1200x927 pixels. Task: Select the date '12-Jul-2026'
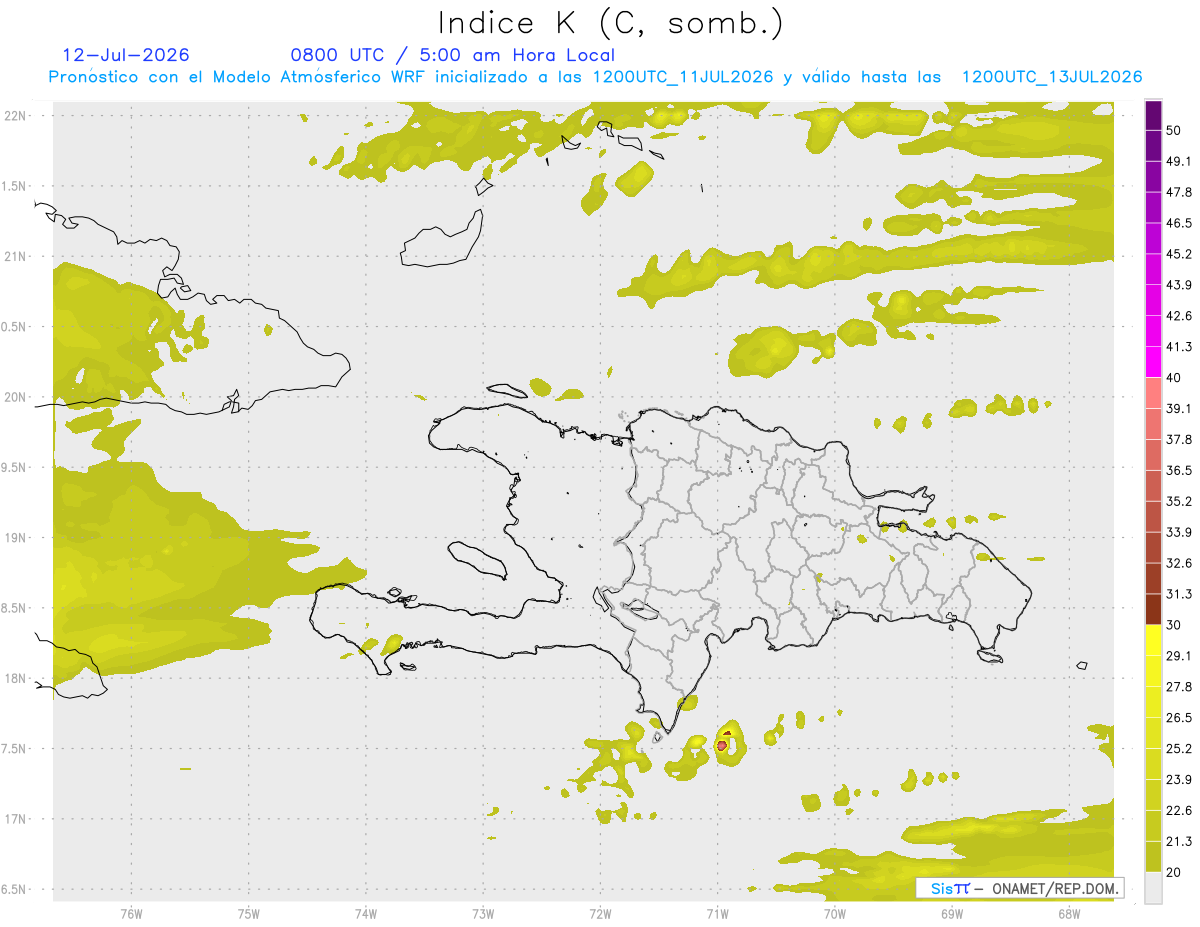click(126, 55)
